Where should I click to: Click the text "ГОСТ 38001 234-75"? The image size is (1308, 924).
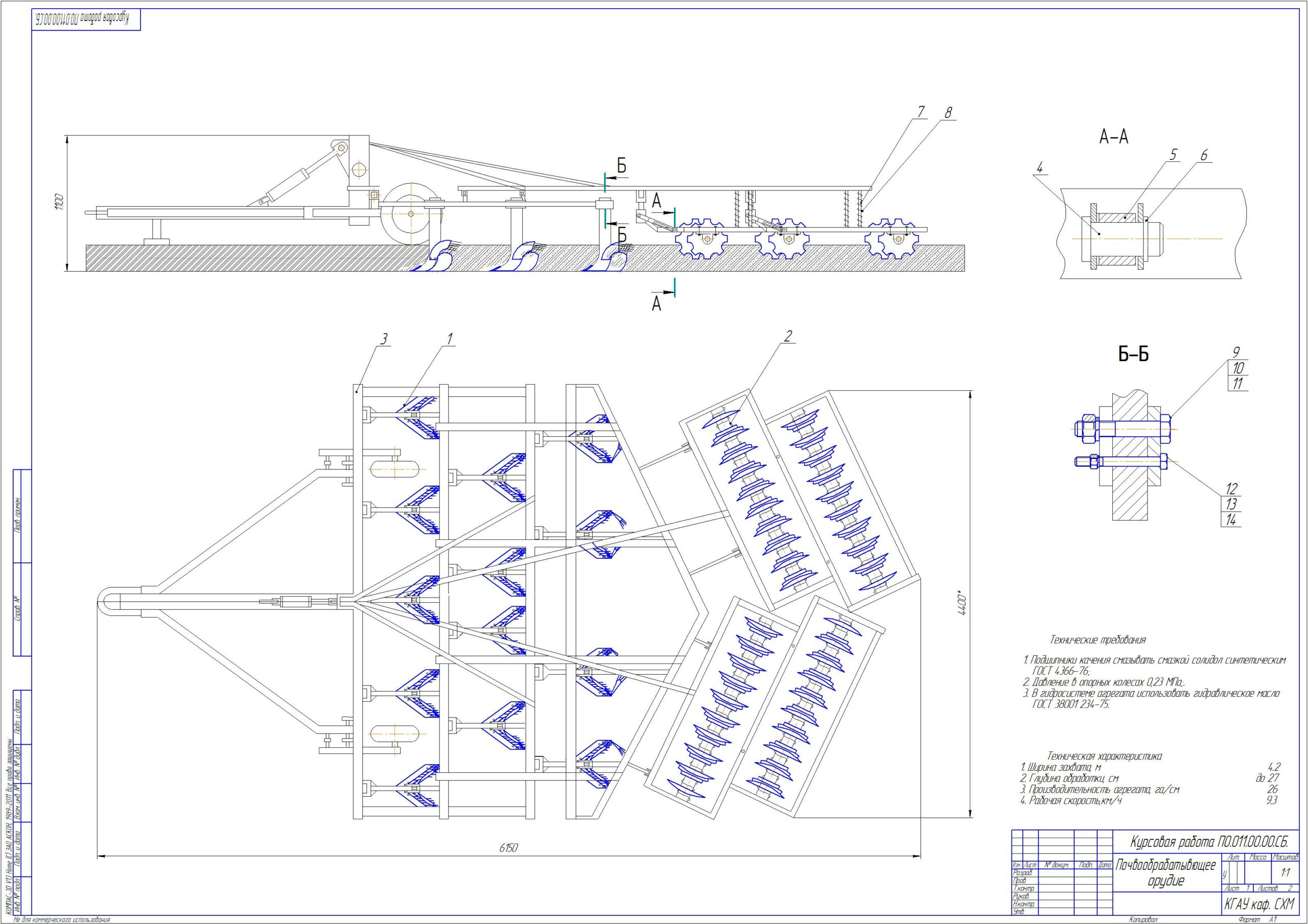click(1071, 705)
